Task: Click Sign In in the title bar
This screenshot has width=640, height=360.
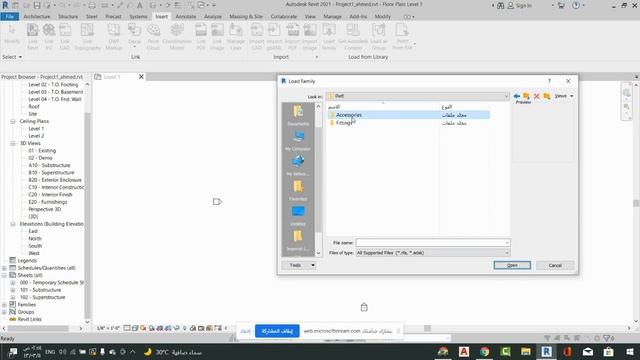Action: pos(519,5)
